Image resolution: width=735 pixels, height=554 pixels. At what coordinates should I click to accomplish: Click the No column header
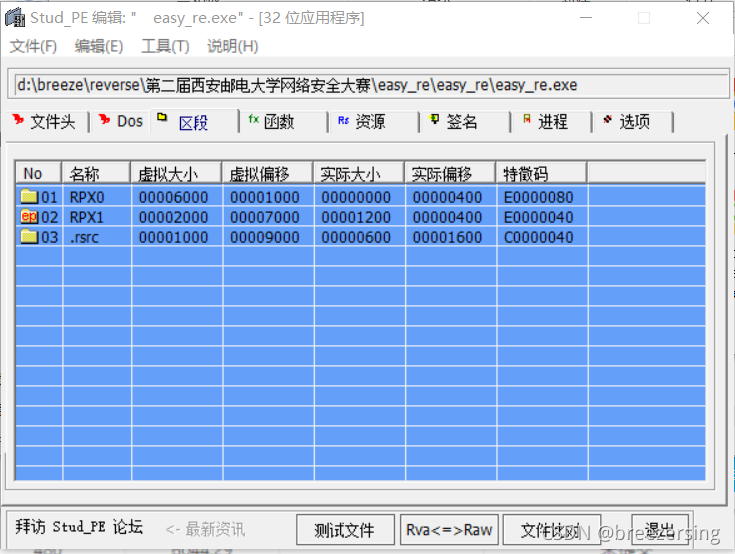click(x=38, y=173)
